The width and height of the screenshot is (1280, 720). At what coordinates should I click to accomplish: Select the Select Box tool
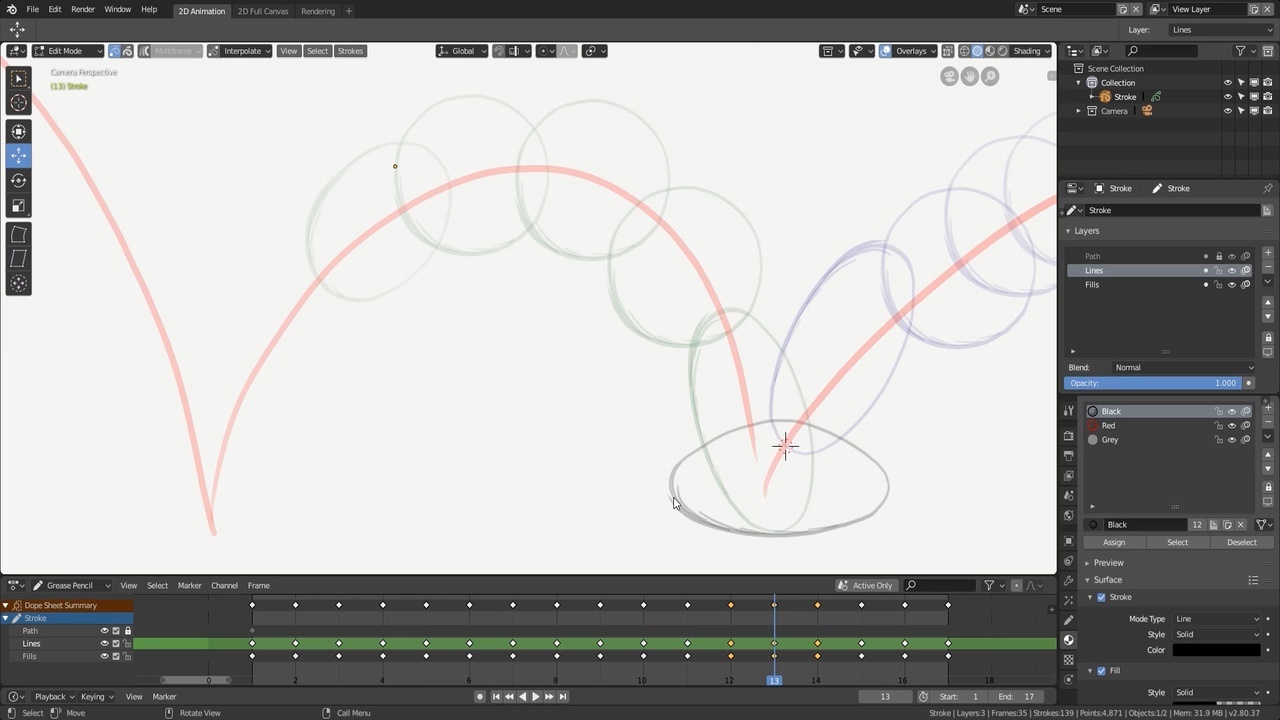pos(18,78)
